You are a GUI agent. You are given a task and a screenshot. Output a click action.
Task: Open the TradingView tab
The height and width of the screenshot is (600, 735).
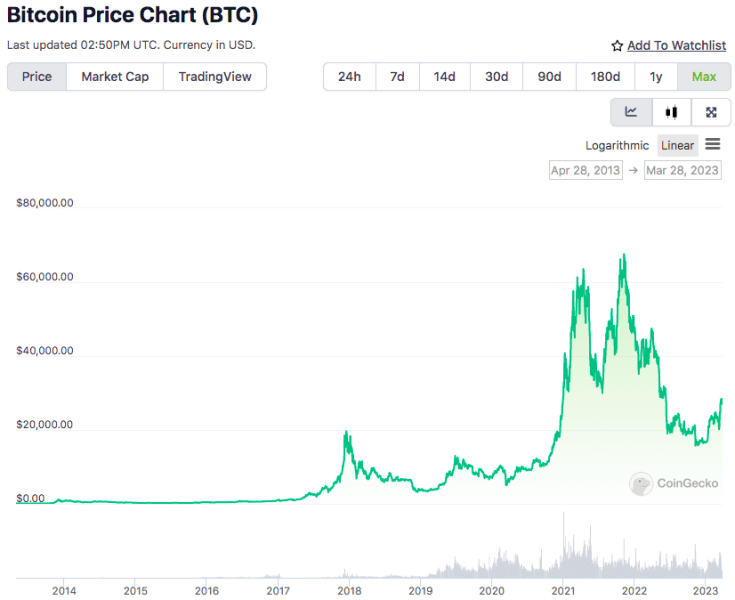coord(215,77)
